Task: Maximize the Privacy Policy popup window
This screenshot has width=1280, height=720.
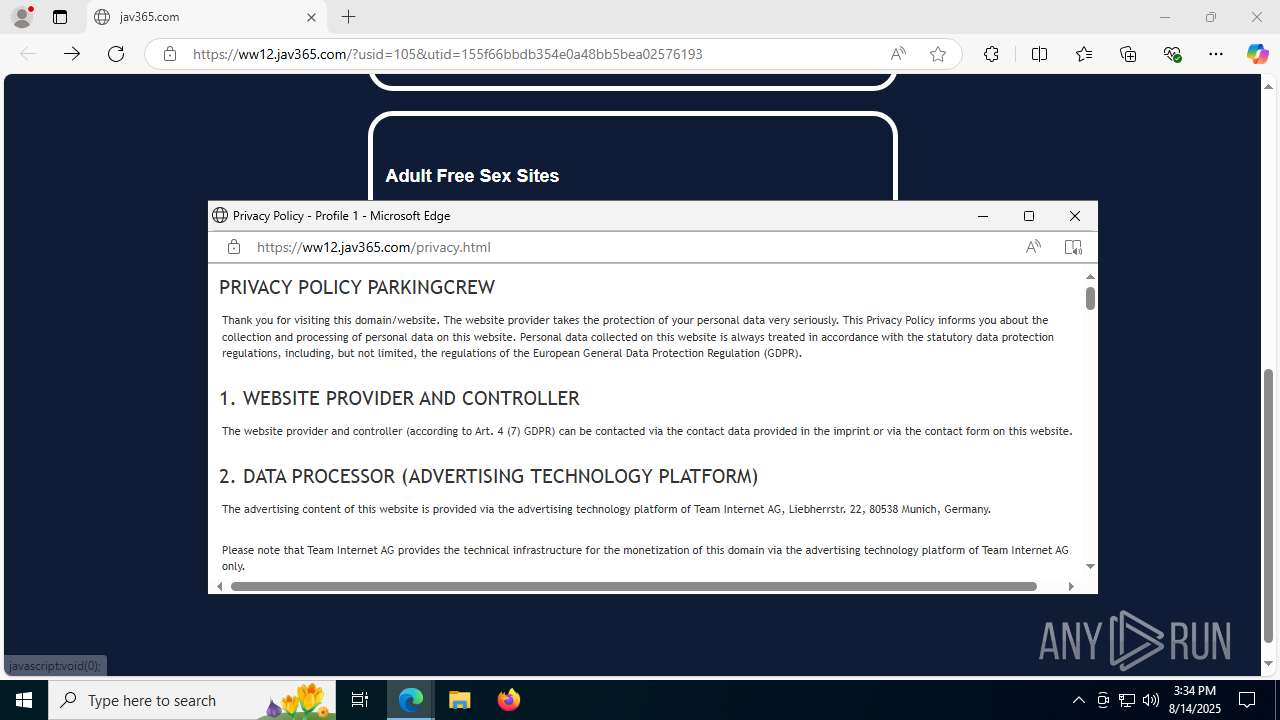Action: pyautogui.click(x=1028, y=216)
